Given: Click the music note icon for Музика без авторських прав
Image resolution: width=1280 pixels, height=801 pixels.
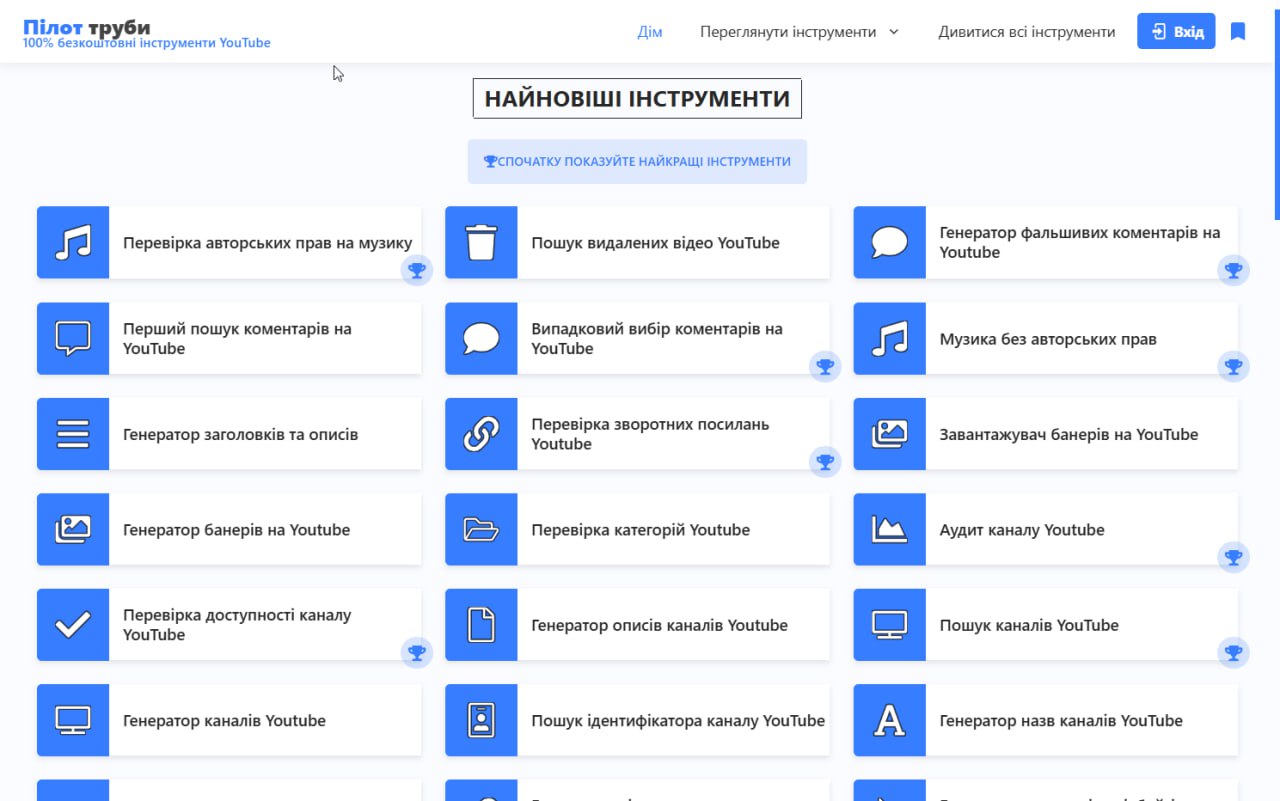Looking at the screenshot, I should point(889,338).
